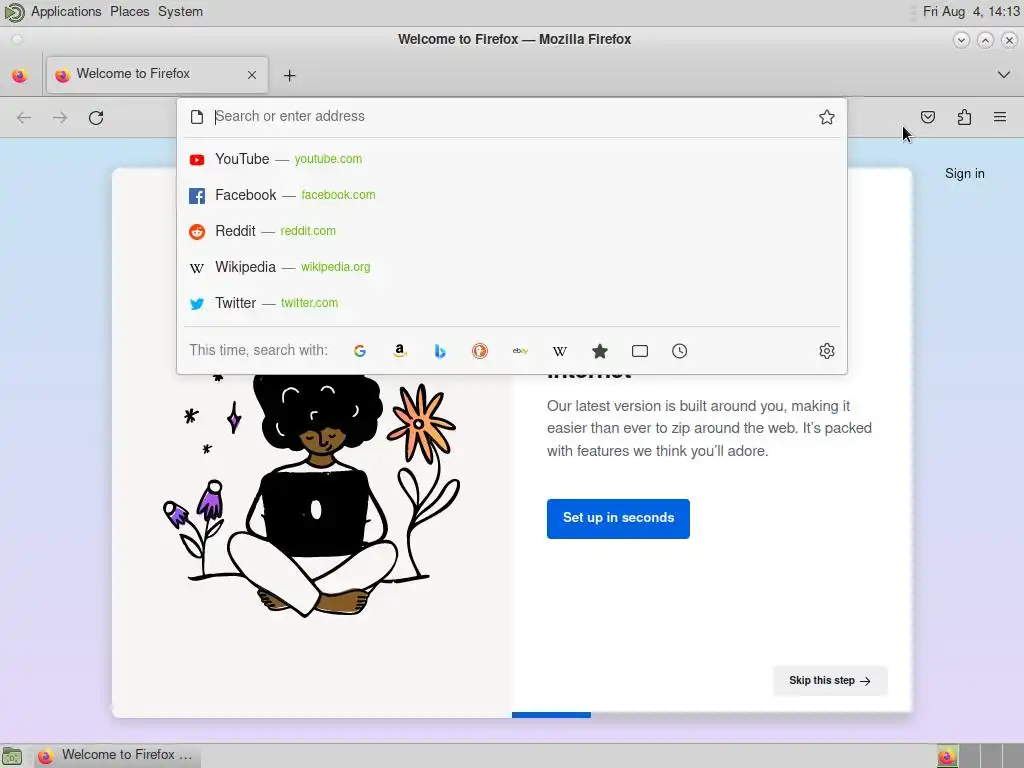Search this time with Bing

coord(440,351)
